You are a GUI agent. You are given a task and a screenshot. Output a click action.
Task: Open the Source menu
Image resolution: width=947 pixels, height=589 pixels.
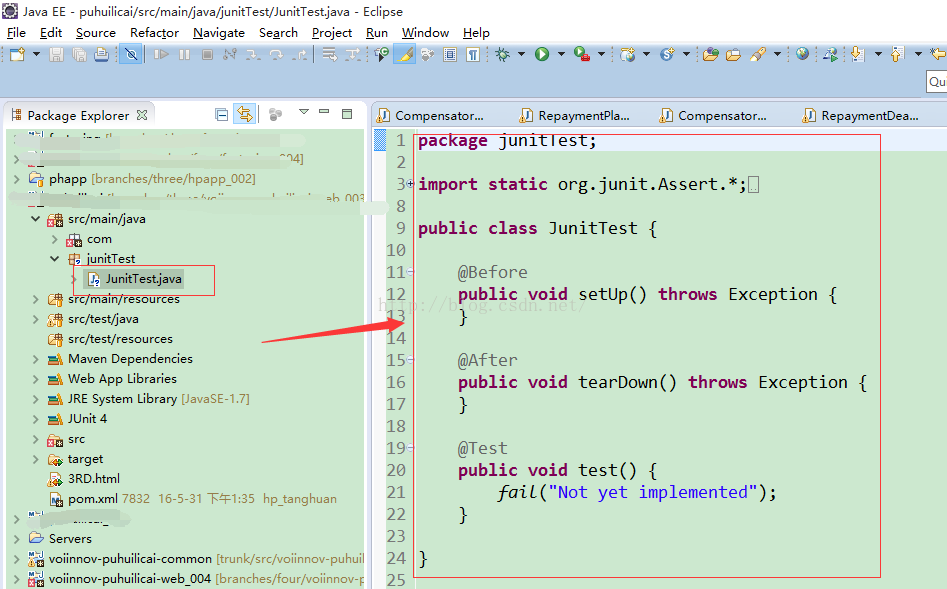point(95,33)
